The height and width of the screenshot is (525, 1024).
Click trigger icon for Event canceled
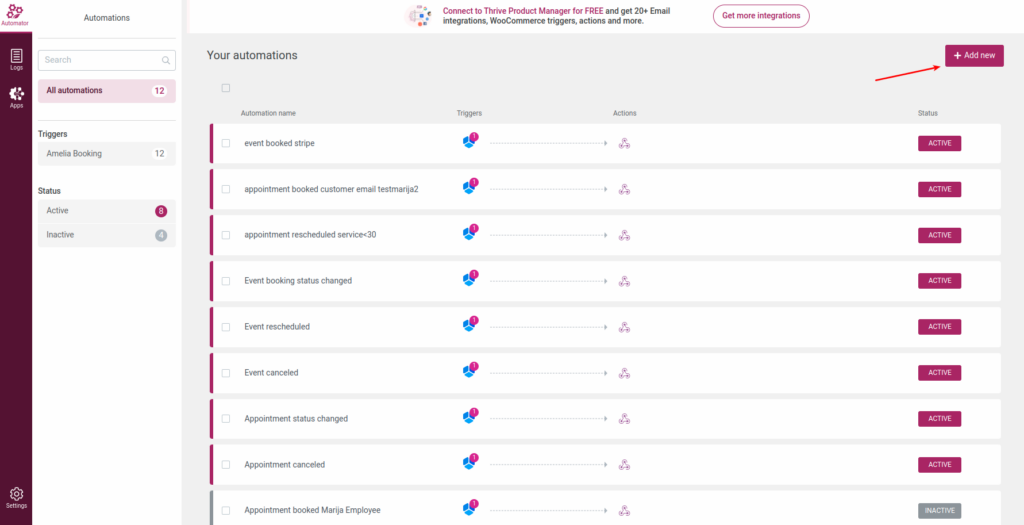pos(470,370)
